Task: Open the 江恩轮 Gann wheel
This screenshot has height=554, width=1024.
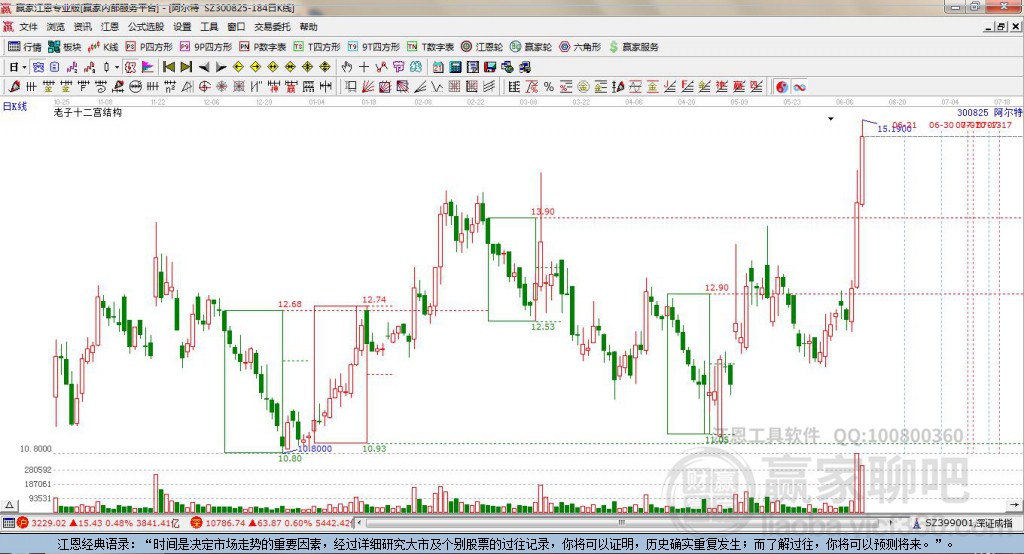Action: pos(482,46)
